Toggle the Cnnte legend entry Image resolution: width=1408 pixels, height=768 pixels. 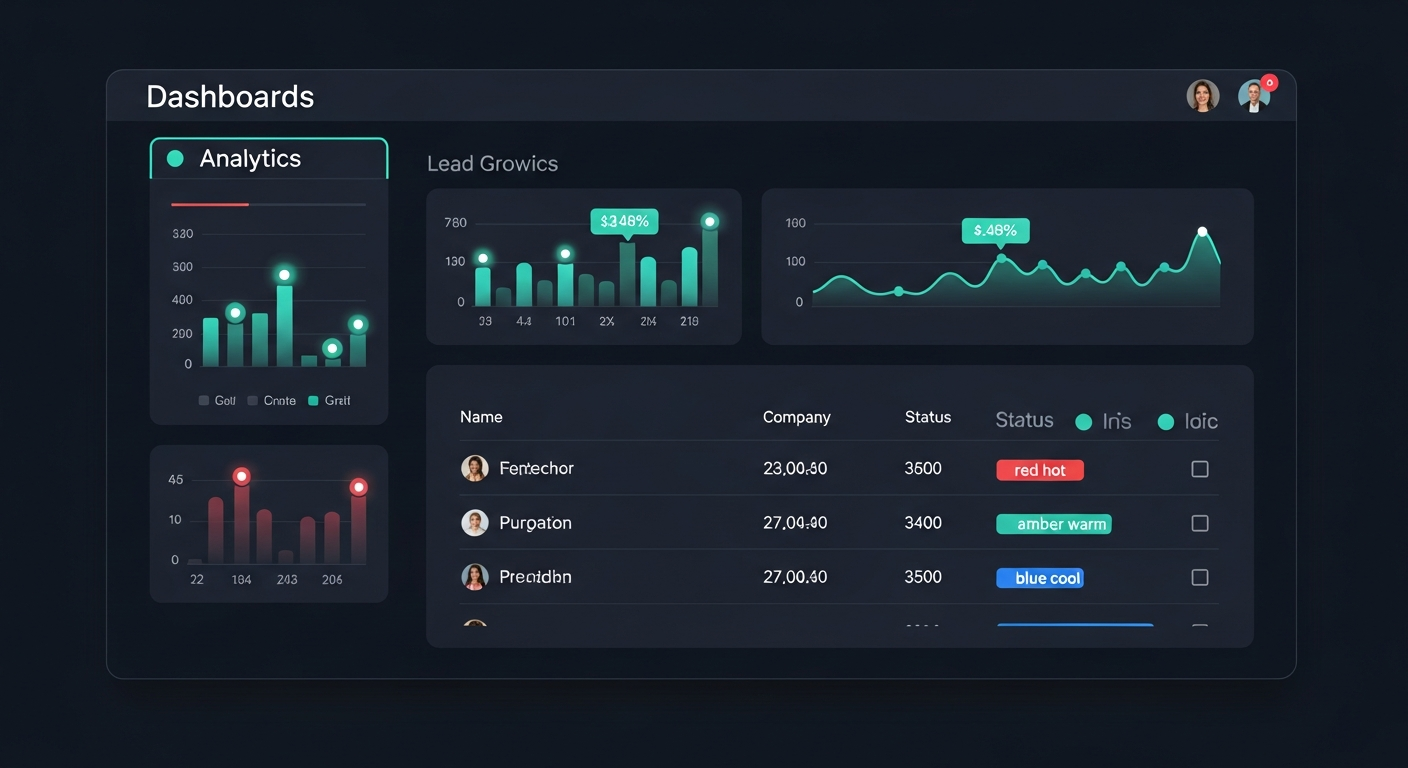click(x=272, y=400)
